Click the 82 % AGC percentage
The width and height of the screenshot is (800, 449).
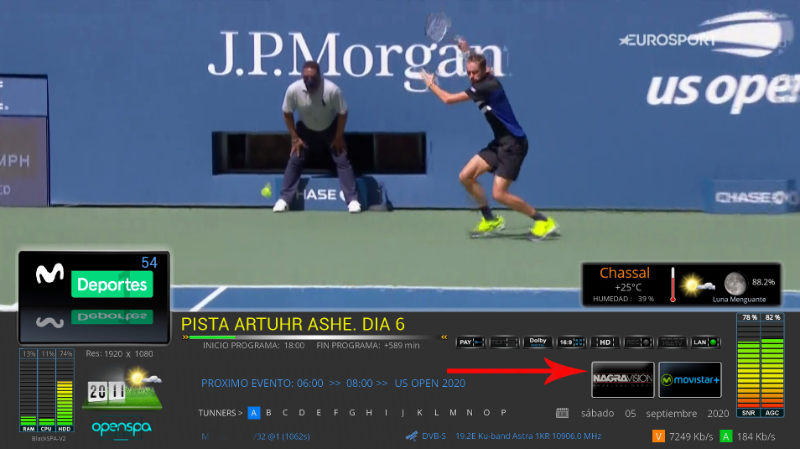772,317
